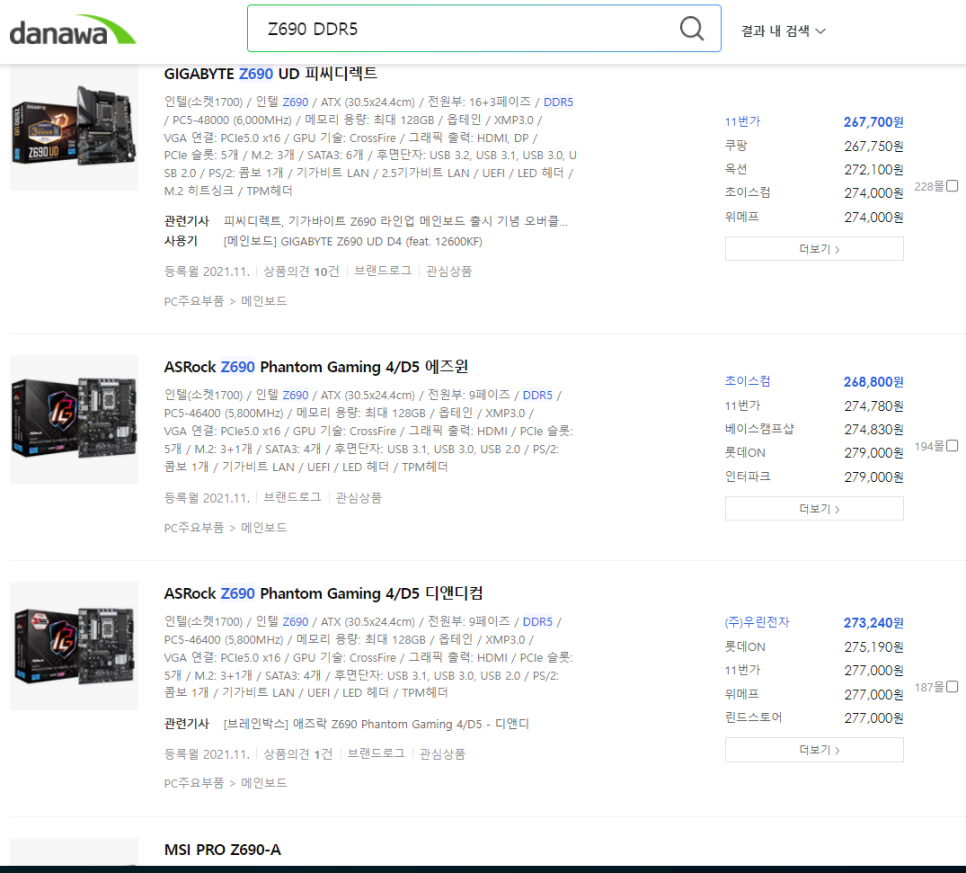The width and height of the screenshot is (966, 873).
Task: Open the GIGABYTE Z690 UD product thumbnail
Action: [74, 127]
